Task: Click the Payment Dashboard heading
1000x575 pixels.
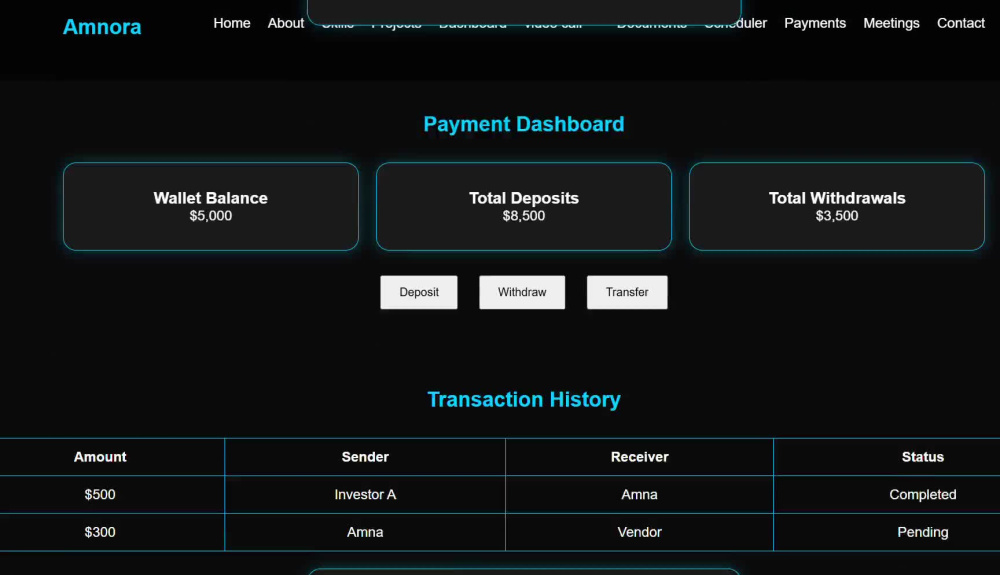Action: point(524,124)
